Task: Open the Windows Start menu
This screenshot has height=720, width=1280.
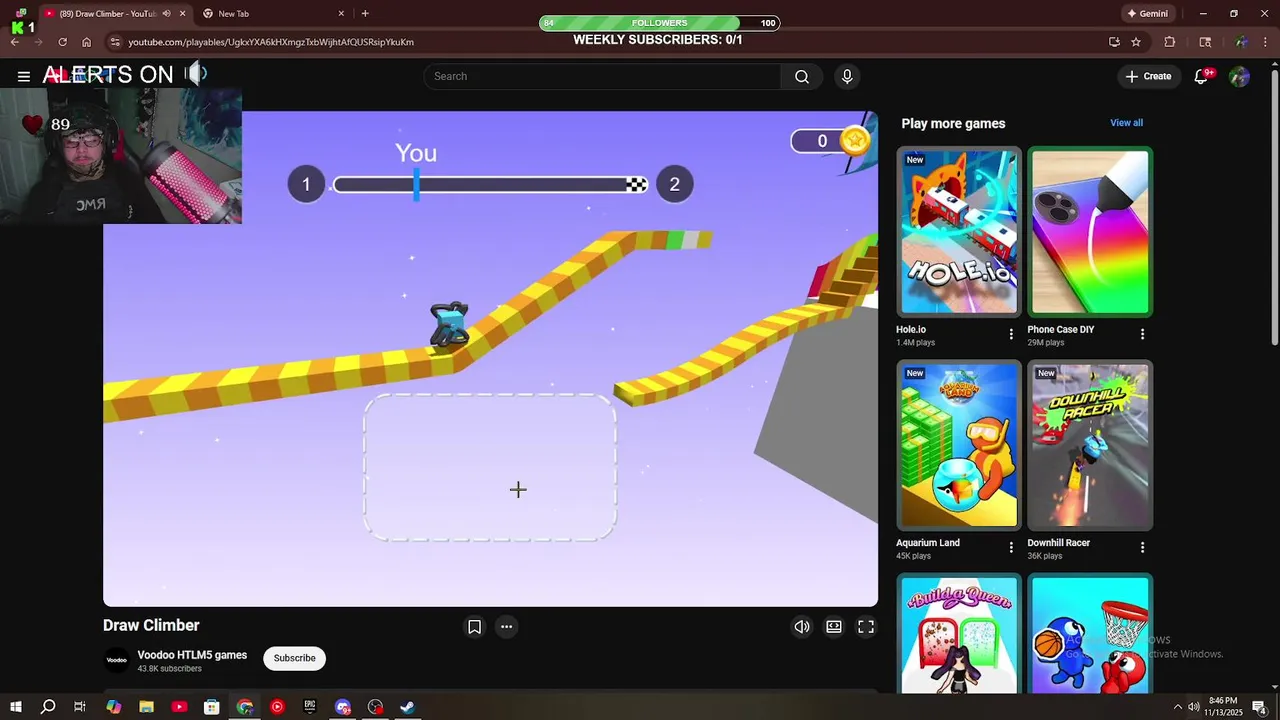Action: click(x=15, y=707)
